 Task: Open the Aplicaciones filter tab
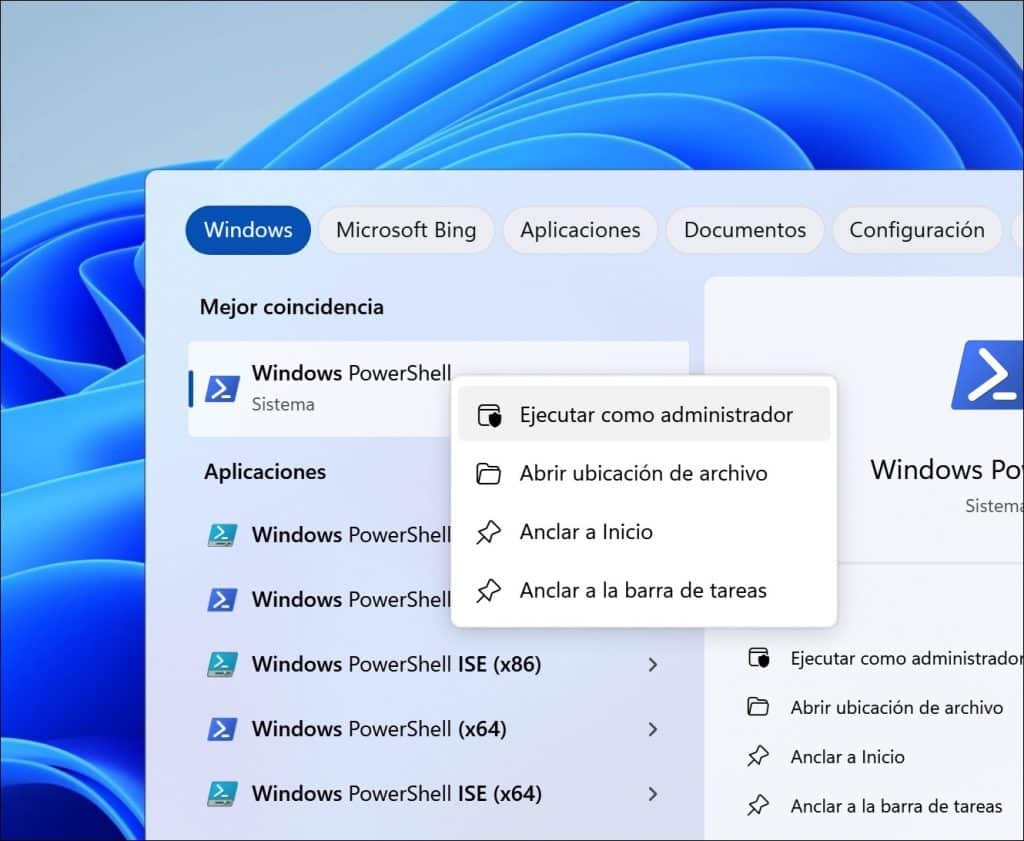[x=580, y=230]
